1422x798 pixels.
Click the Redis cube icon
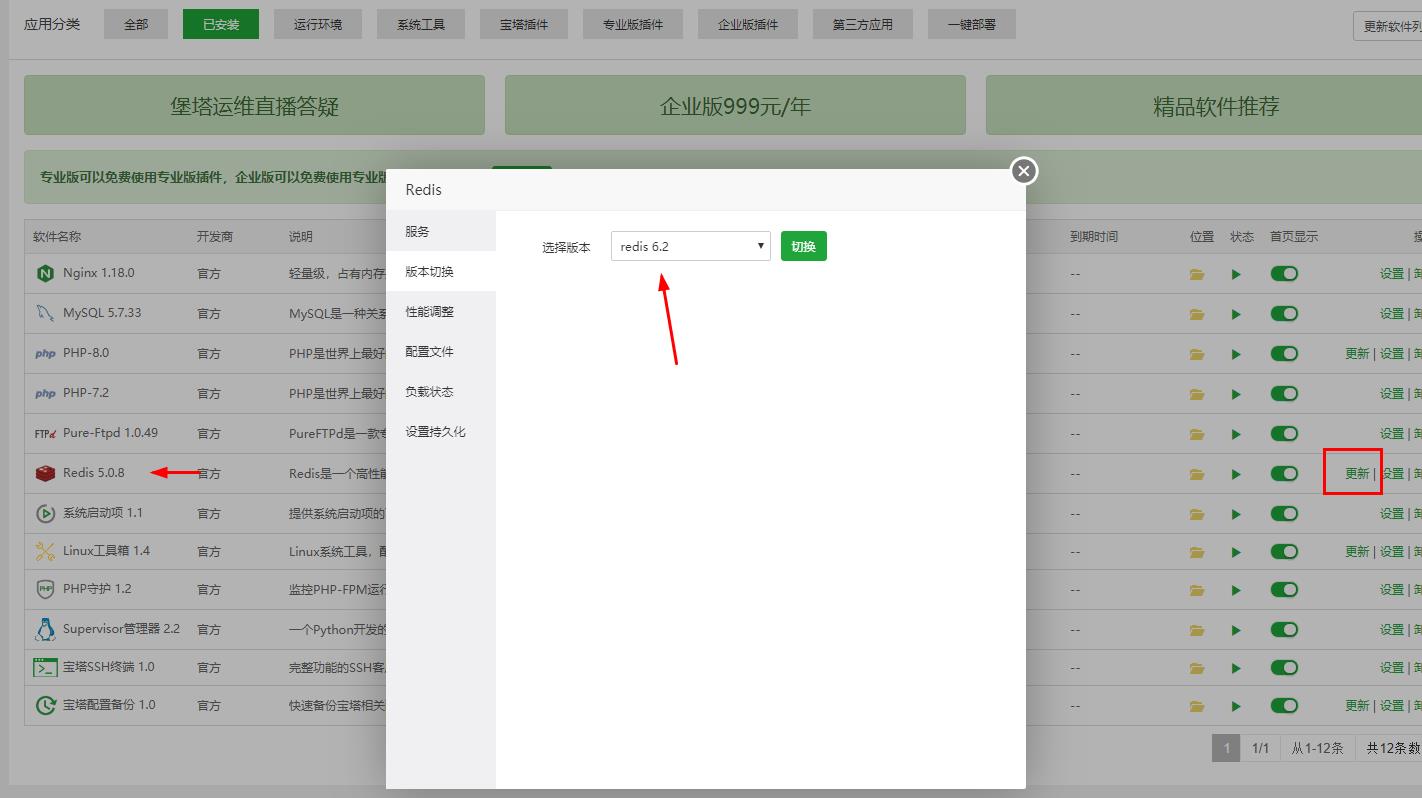(44, 471)
